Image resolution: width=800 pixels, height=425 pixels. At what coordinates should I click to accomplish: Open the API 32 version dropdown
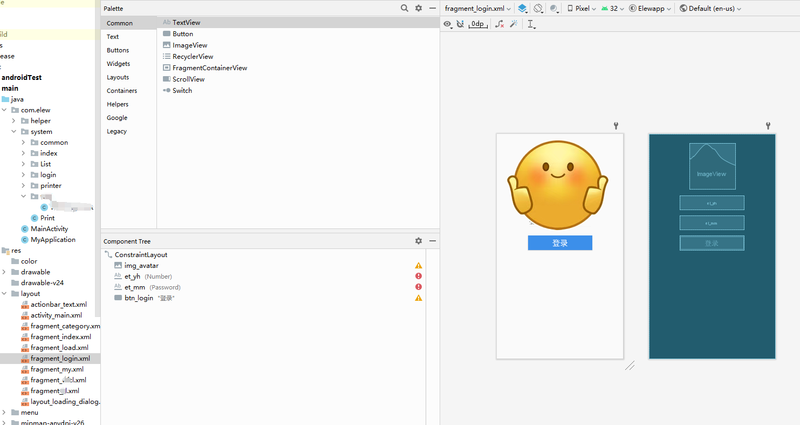613,9
